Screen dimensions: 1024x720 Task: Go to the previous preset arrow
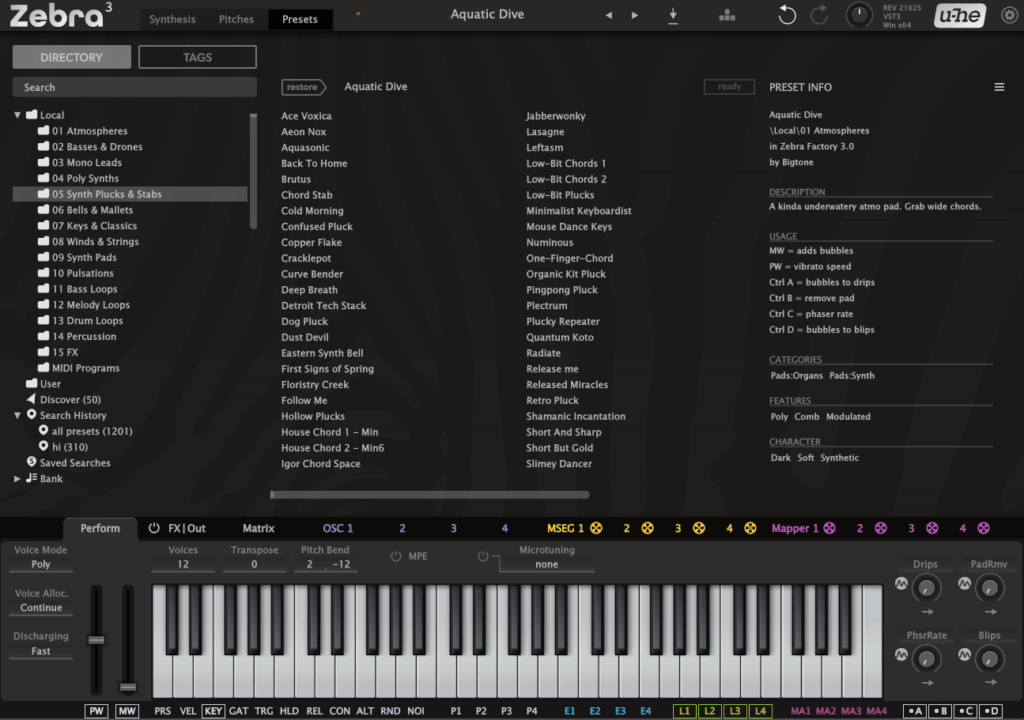(609, 16)
